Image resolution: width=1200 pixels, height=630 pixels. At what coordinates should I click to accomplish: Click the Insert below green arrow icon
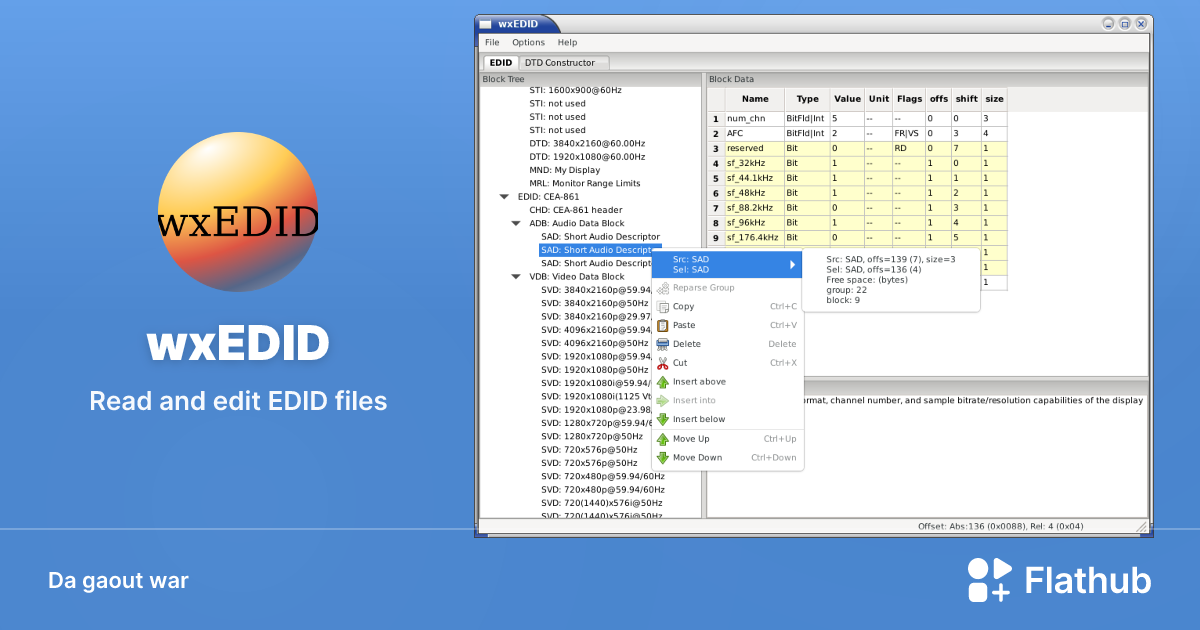(x=663, y=418)
